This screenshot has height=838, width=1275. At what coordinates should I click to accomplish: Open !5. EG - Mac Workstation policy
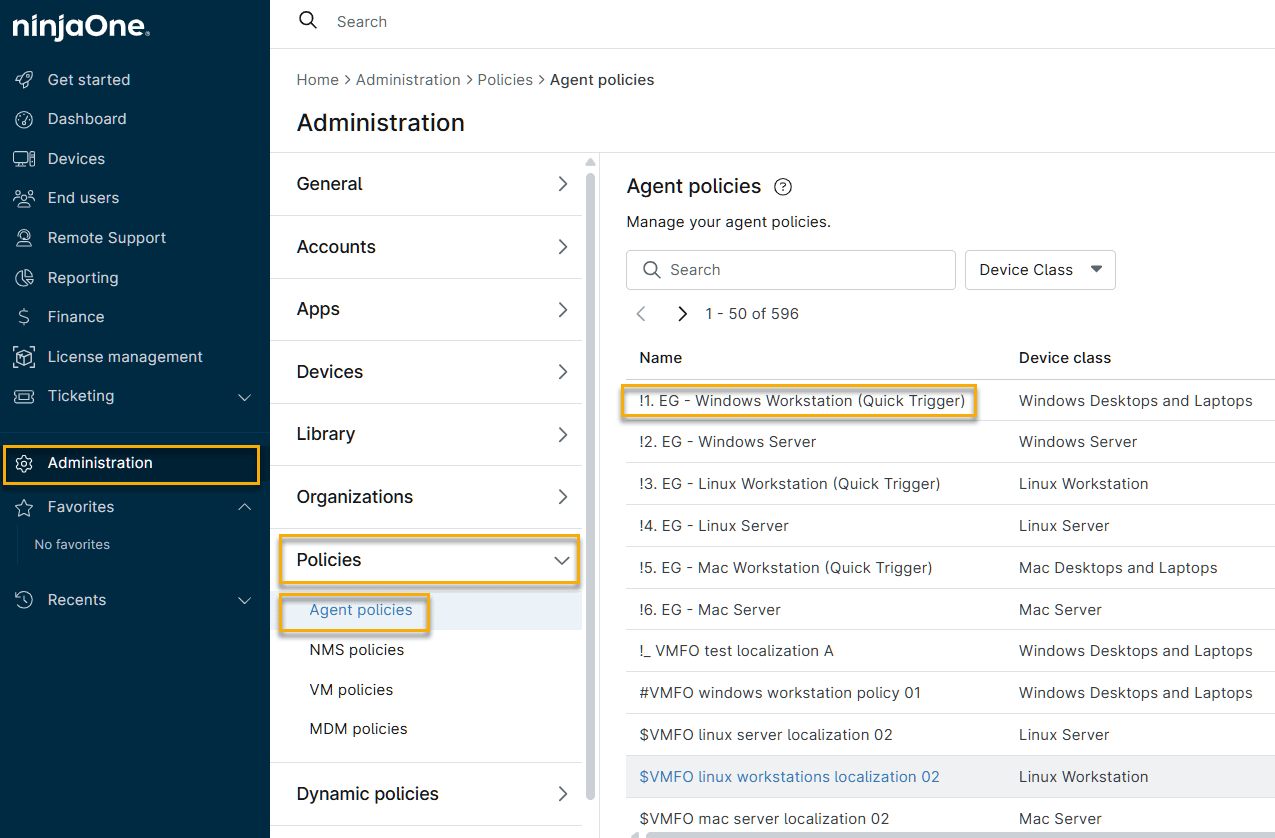(x=786, y=568)
